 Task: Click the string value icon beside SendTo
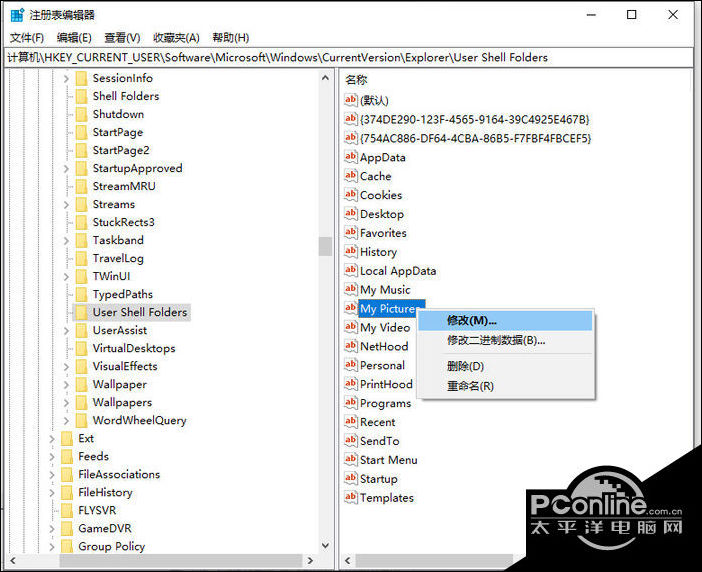coord(351,441)
